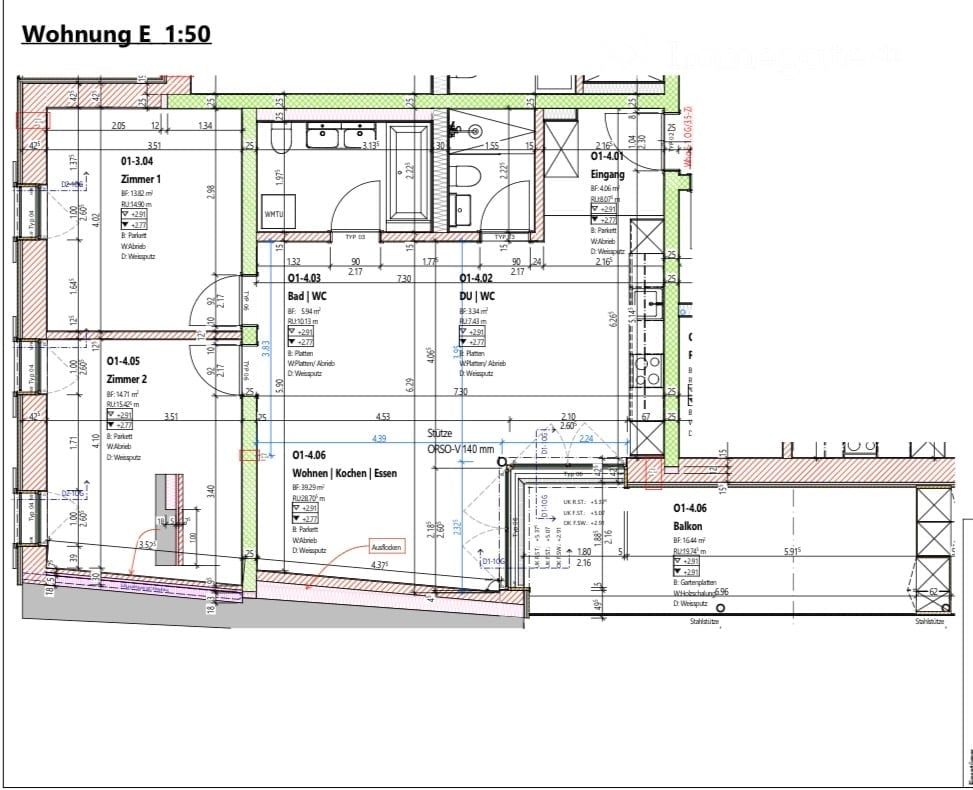Click the 'DU | WC' room label
973x790 pixels.
click(477, 295)
